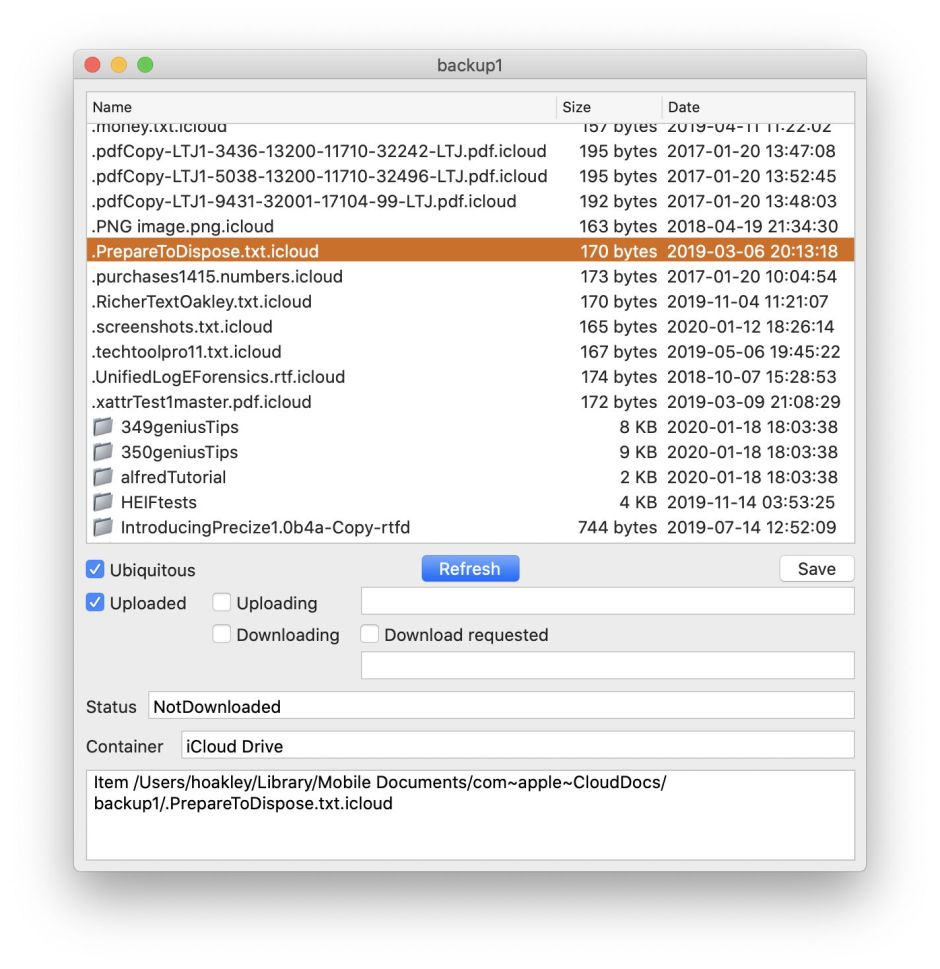The height and width of the screenshot is (969, 940).
Task: Click the Status text field
Action: (x=500, y=706)
